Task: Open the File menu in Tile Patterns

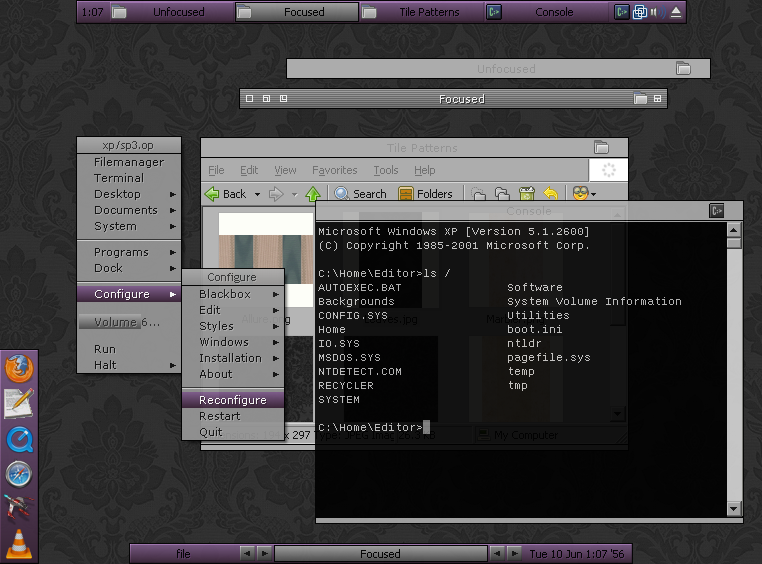Action: (x=216, y=170)
